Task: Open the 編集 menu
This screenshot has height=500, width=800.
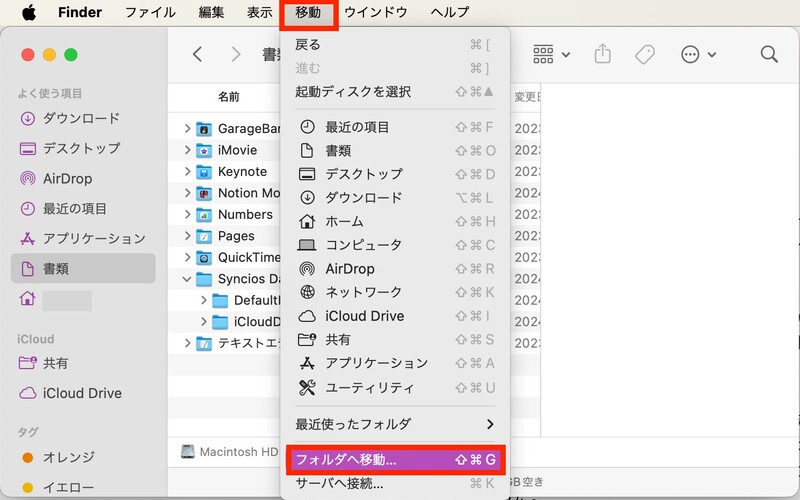Action: (211, 12)
